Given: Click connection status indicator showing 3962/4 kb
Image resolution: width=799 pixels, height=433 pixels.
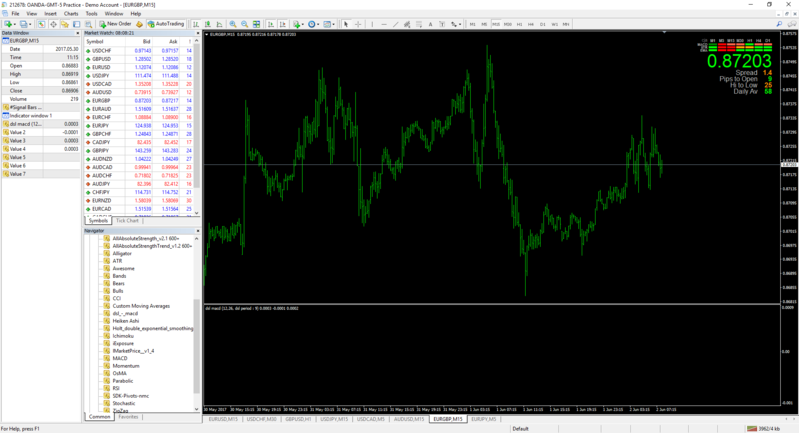Looking at the screenshot, I should [763, 428].
